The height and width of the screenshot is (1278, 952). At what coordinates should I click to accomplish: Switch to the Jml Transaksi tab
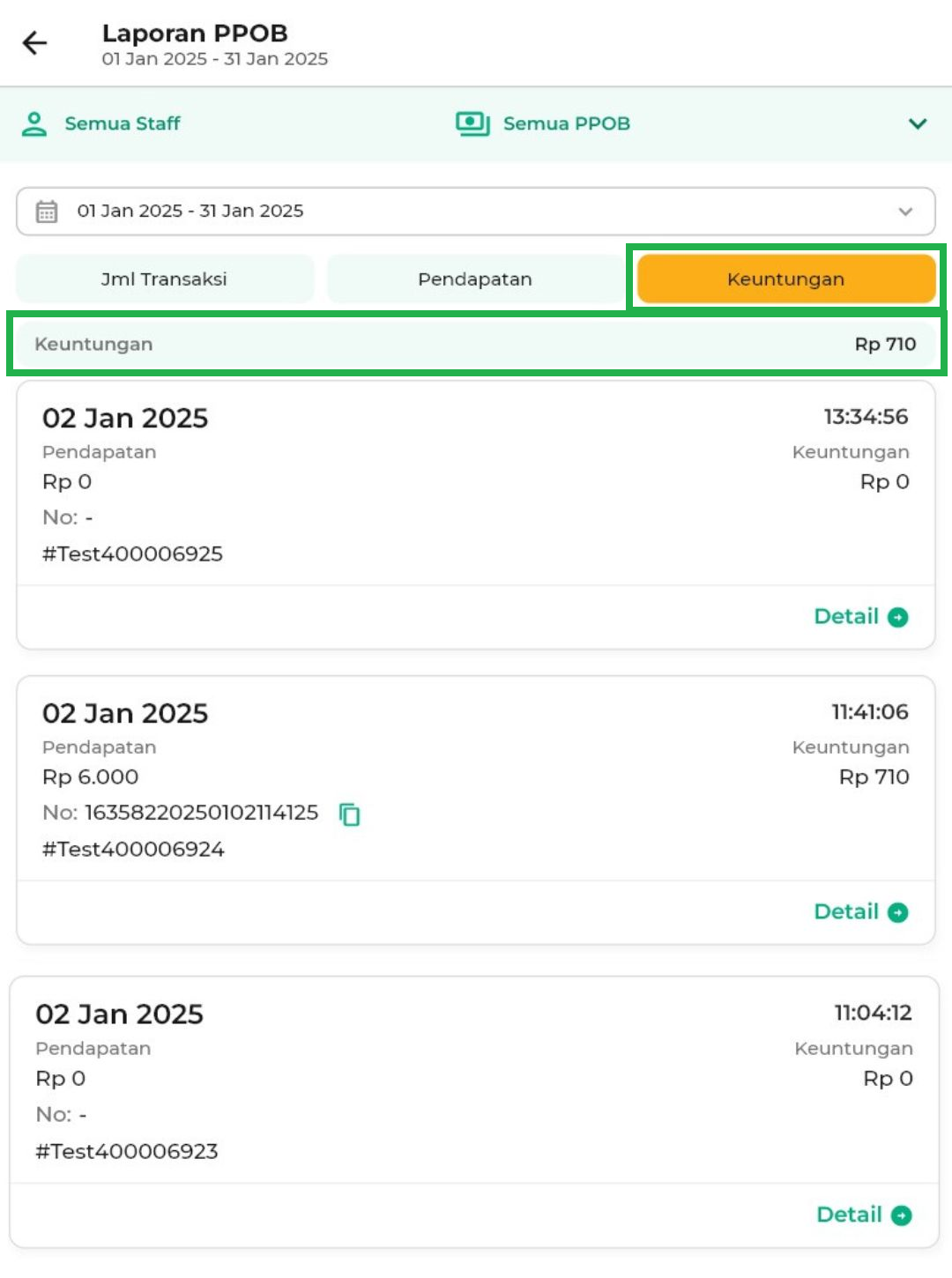pos(165,279)
